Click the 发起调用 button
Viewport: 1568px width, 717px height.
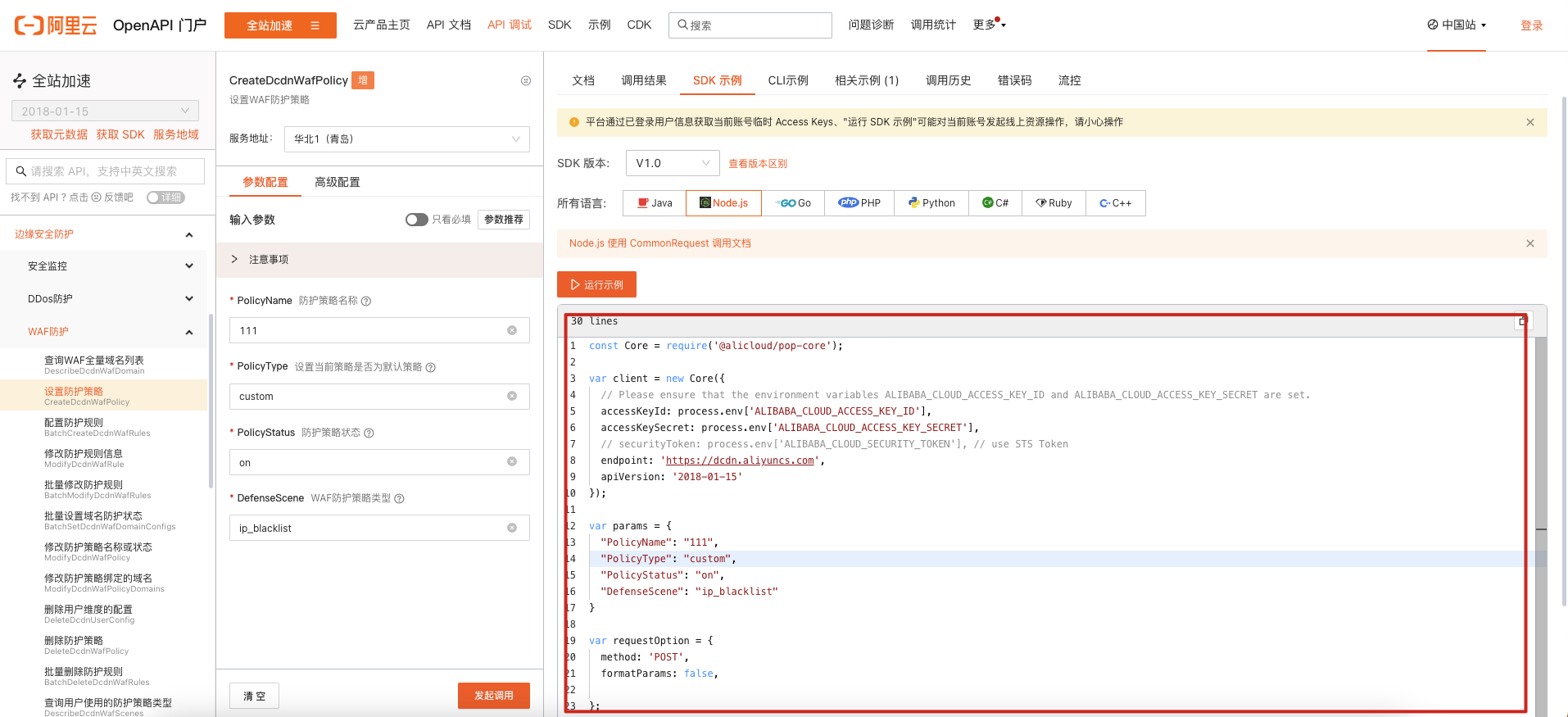[x=494, y=696]
